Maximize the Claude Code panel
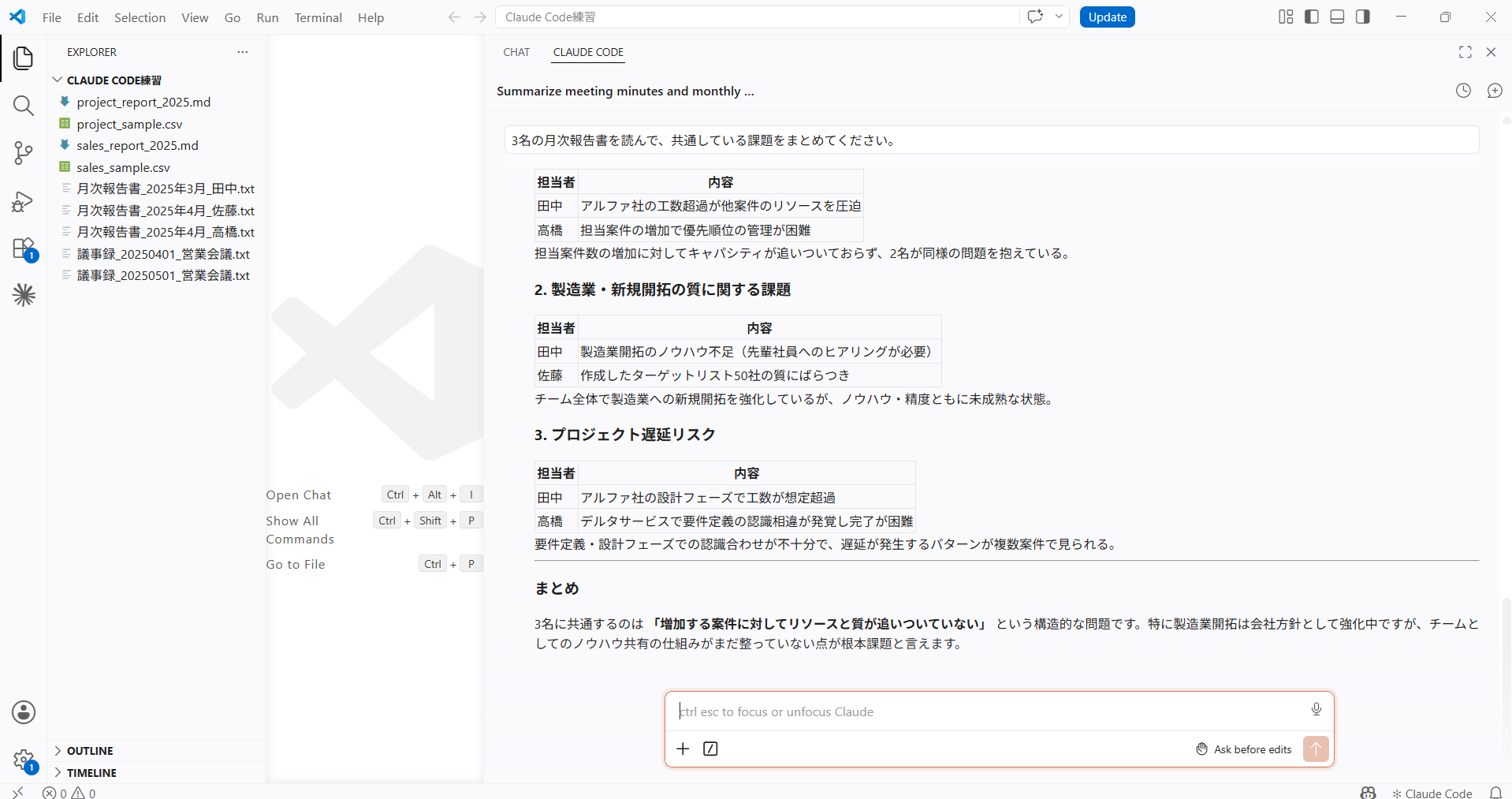The image size is (1512, 799). point(1465,52)
